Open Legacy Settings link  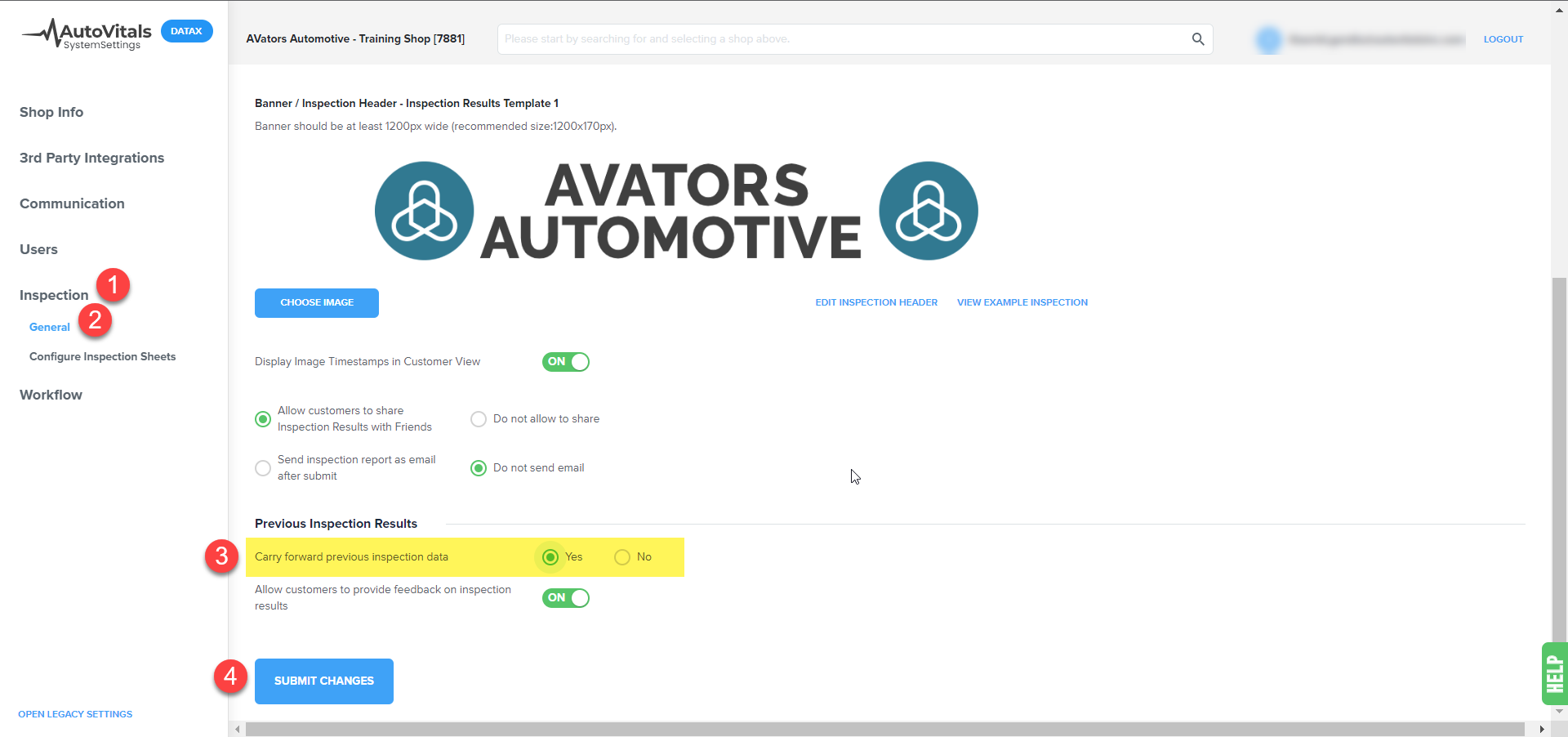tap(75, 714)
